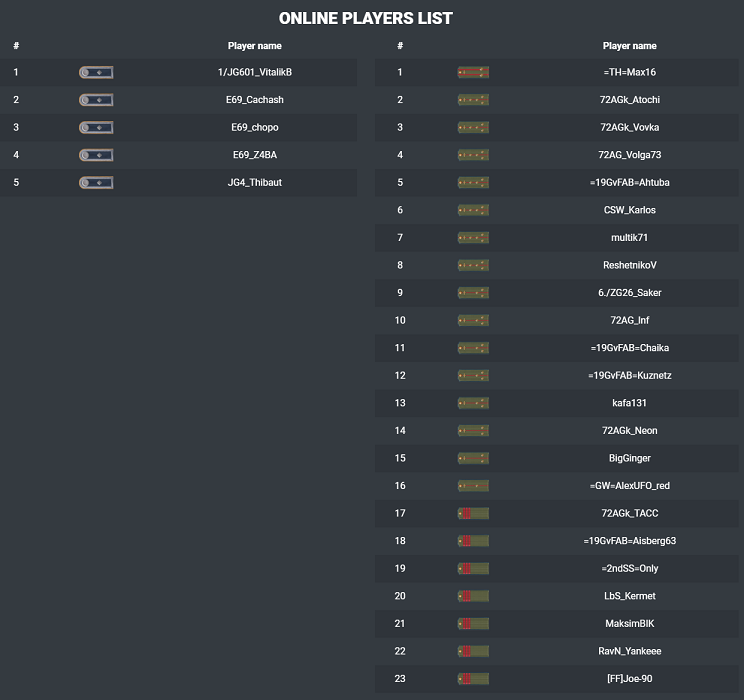Click right table Player name header

[630, 46]
